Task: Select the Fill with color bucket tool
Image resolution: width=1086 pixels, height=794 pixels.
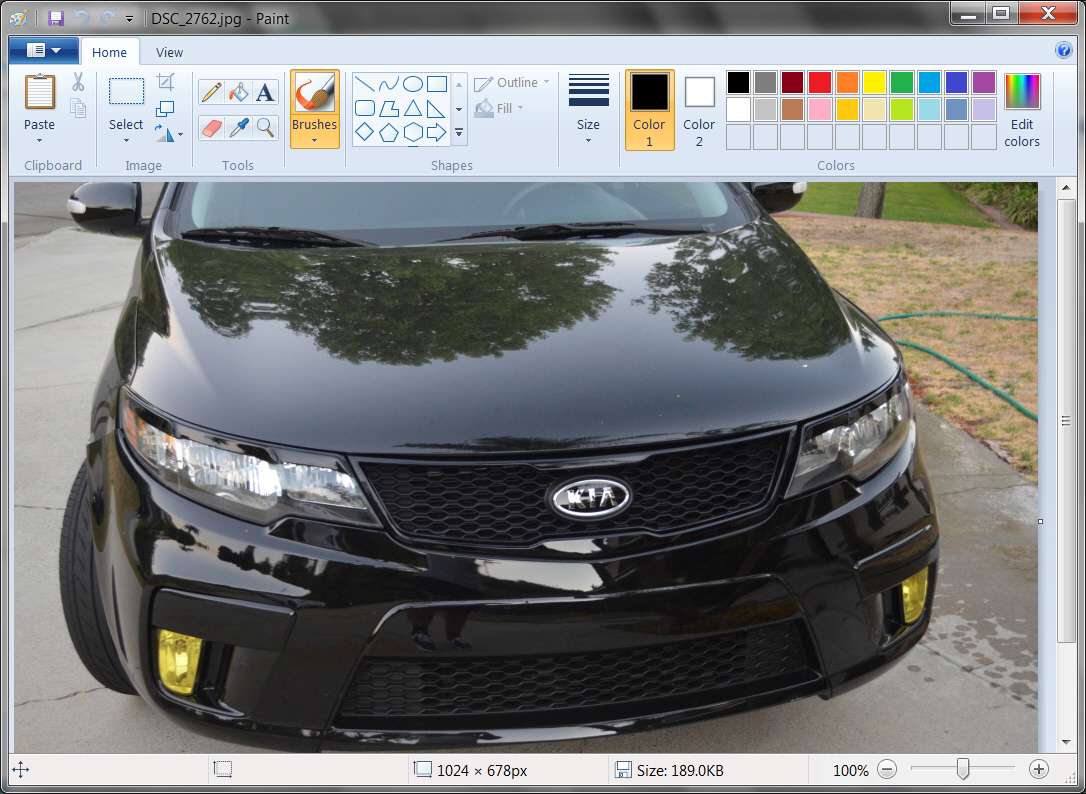Action: tap(238, 92)
